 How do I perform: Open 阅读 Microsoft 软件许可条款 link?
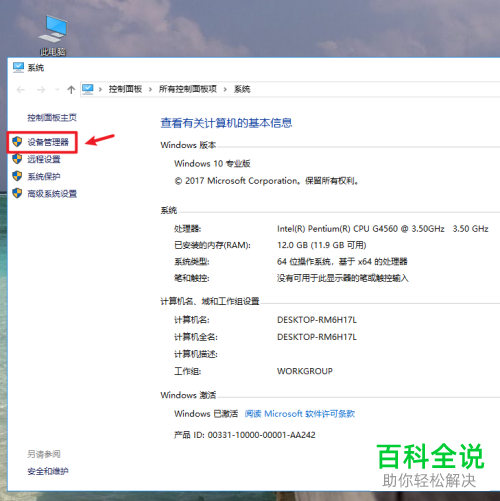point(300,414)
